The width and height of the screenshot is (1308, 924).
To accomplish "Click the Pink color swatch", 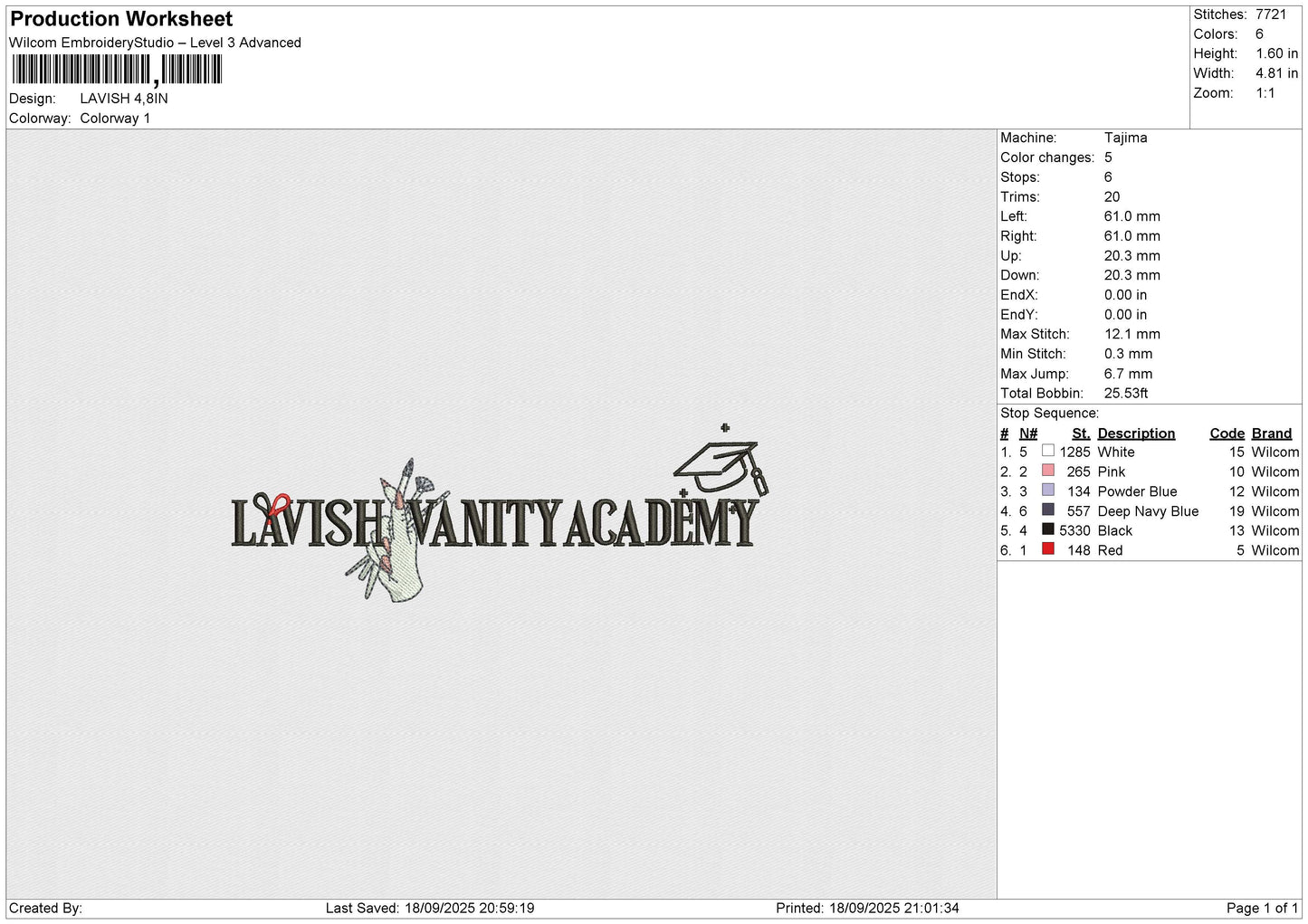I will [1047, 471].
